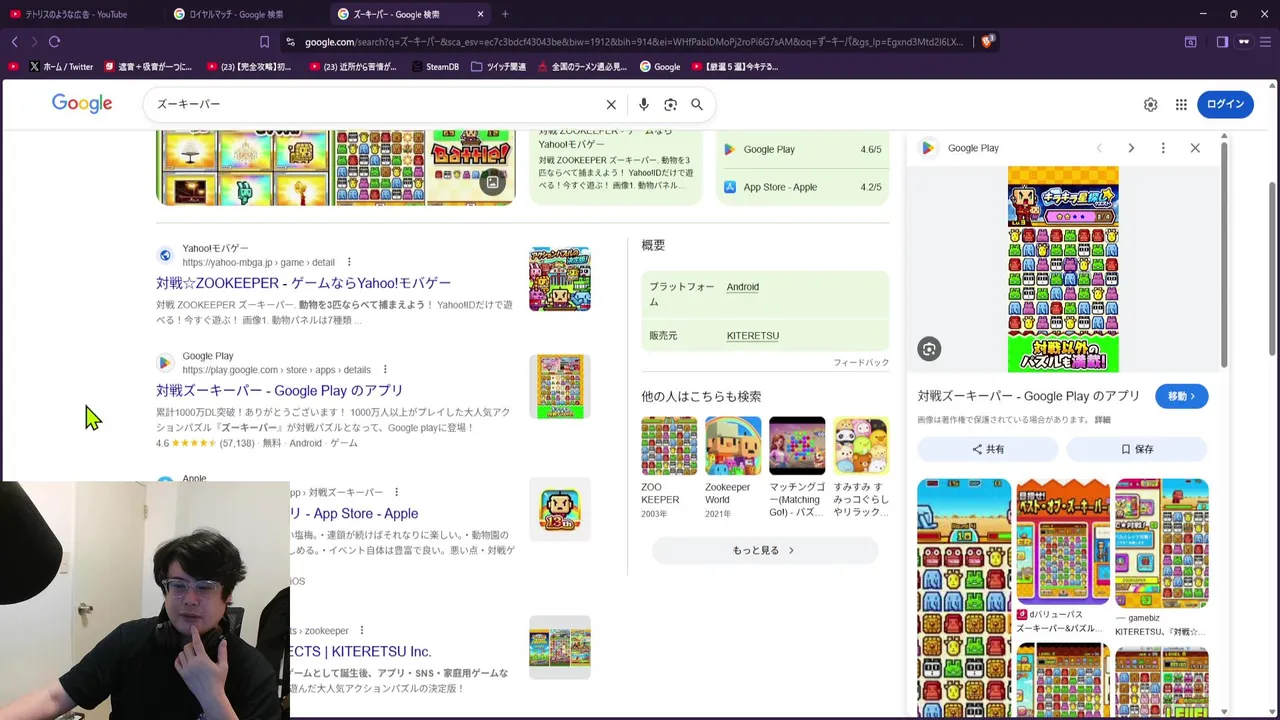Click the browser address bar URL
The image size is (1280, 720).
coord(634,42)
